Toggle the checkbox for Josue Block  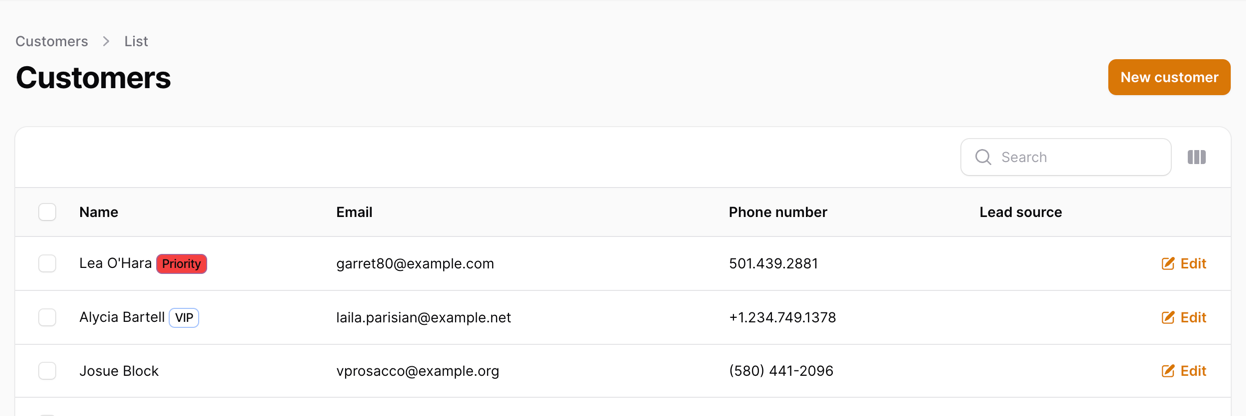pyautogui.click(x=47, y=371)
